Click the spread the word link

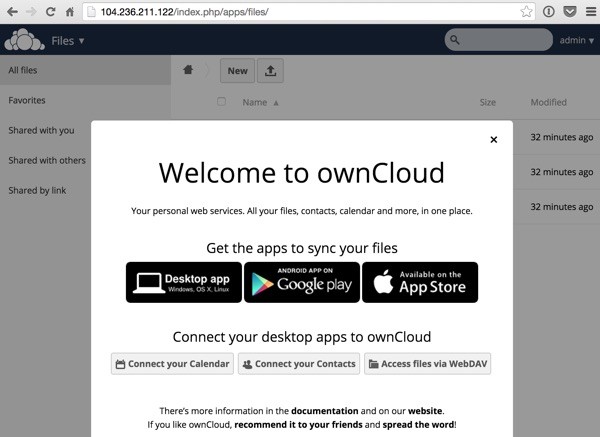pos(418,424)
